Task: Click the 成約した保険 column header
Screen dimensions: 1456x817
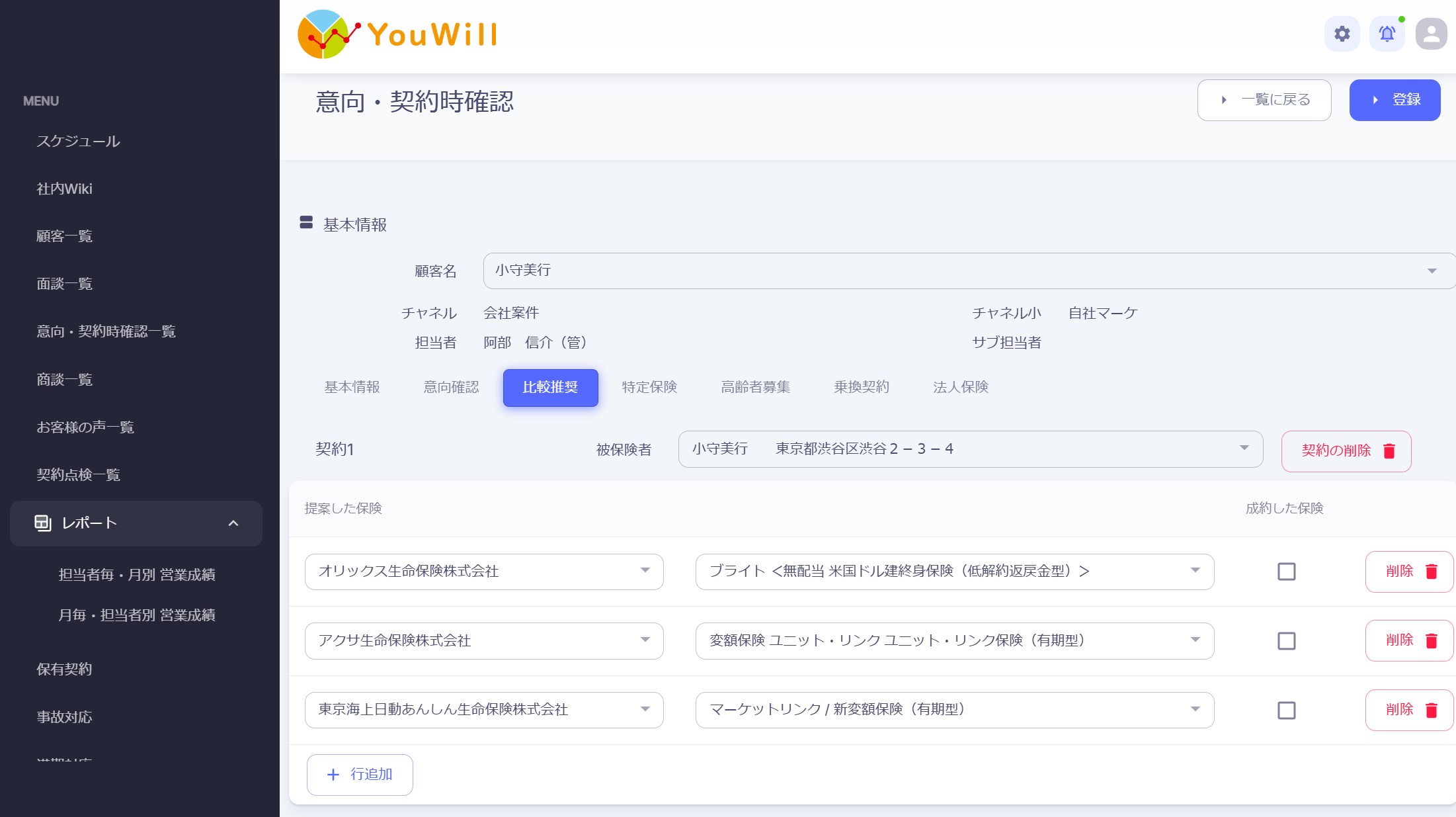Action: click(x=1284, y=509)
